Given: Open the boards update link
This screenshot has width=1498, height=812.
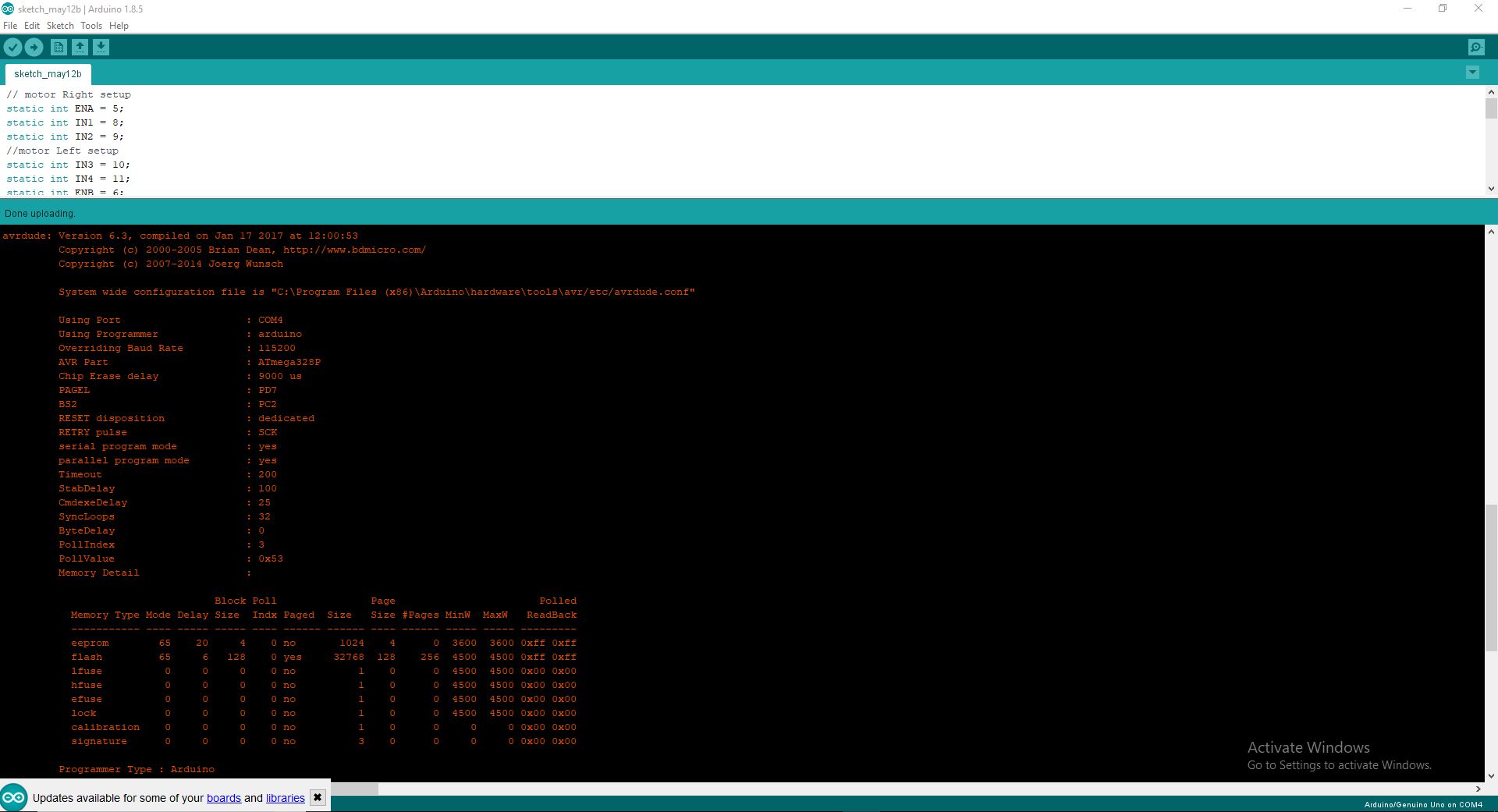Looking at the screenshot, I should 224,798.
